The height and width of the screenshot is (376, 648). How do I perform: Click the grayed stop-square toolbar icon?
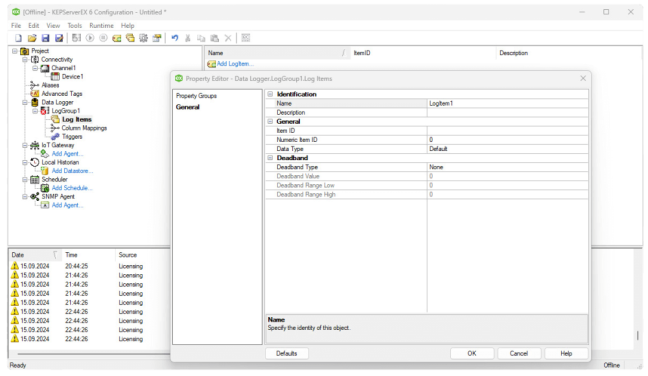click(103, 38)
